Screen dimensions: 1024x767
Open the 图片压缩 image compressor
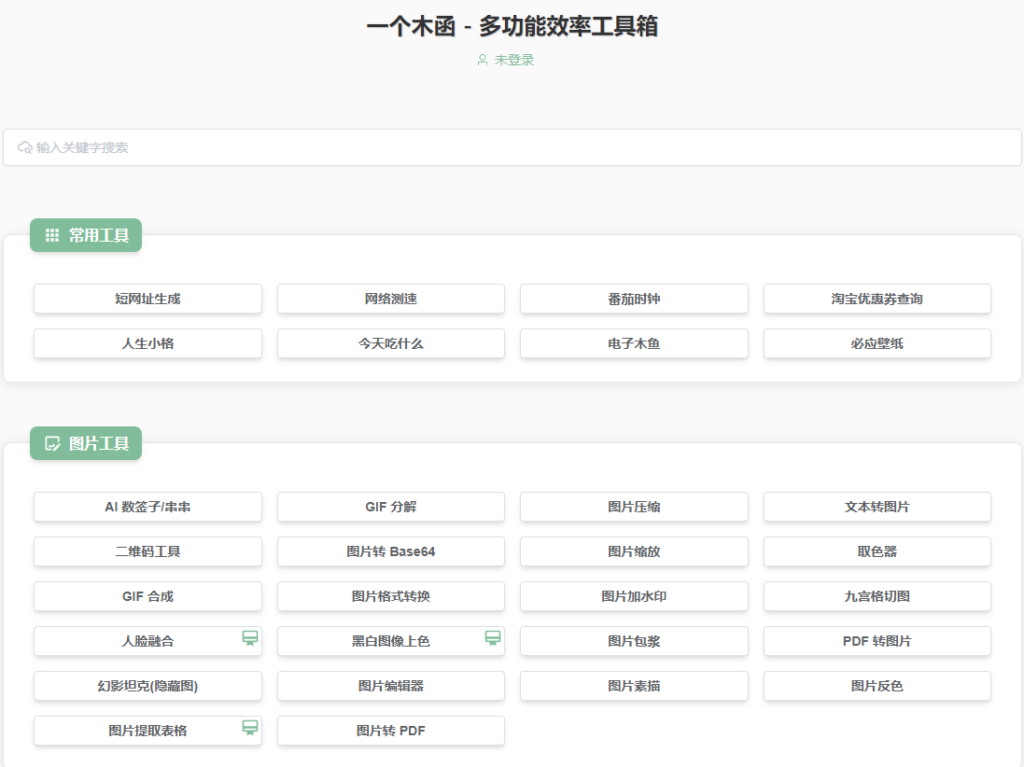(x=633, y=507)
